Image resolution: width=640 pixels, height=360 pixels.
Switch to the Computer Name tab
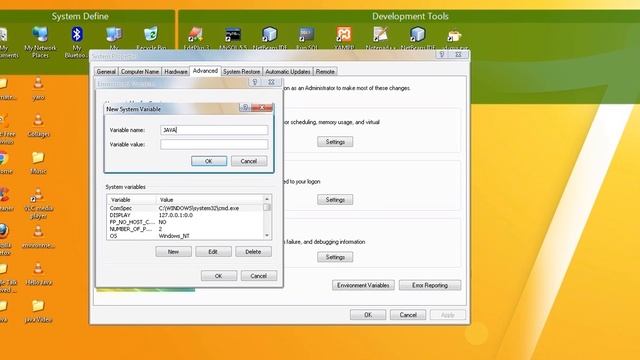(140, 71)
